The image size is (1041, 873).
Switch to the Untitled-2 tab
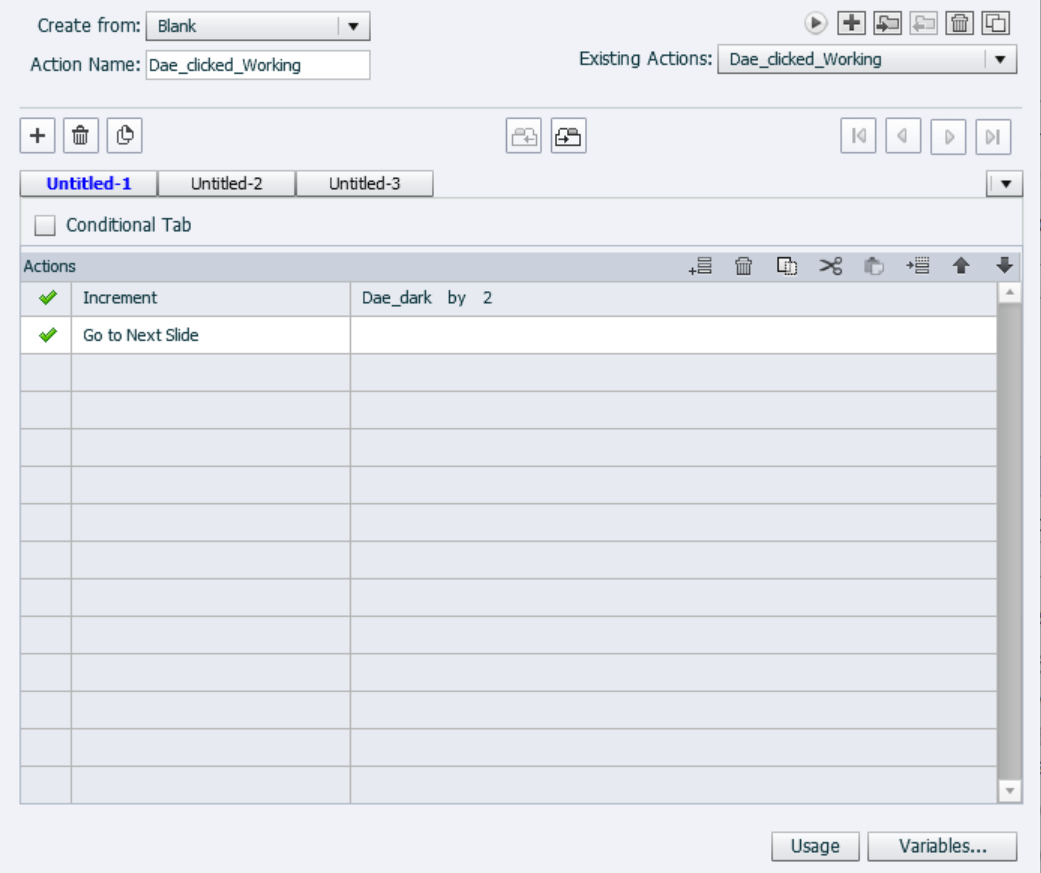point(227,184)
